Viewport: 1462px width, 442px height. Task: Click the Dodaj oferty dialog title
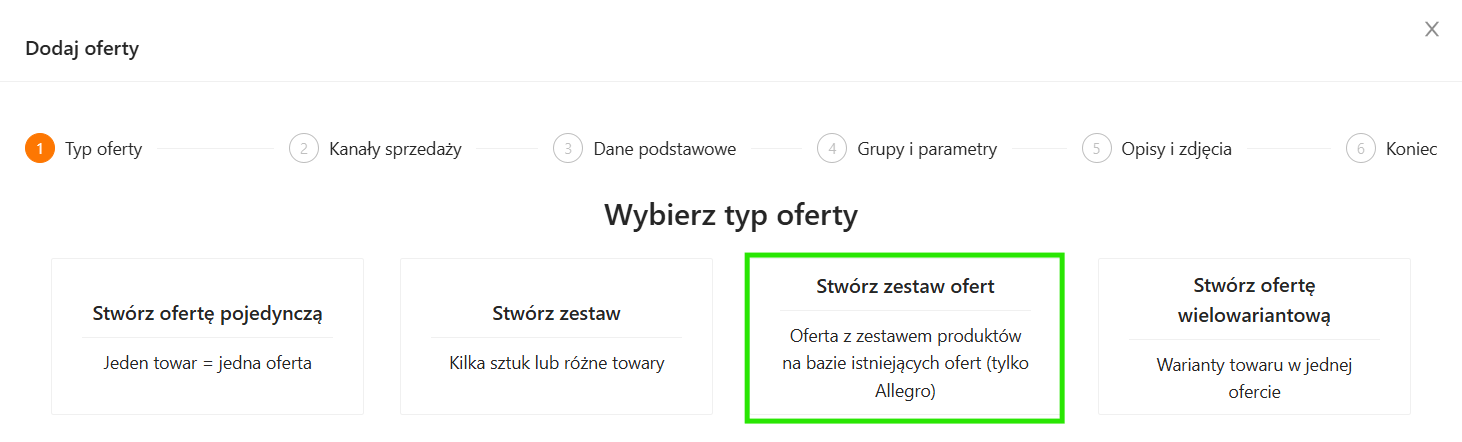click(82, 48)
